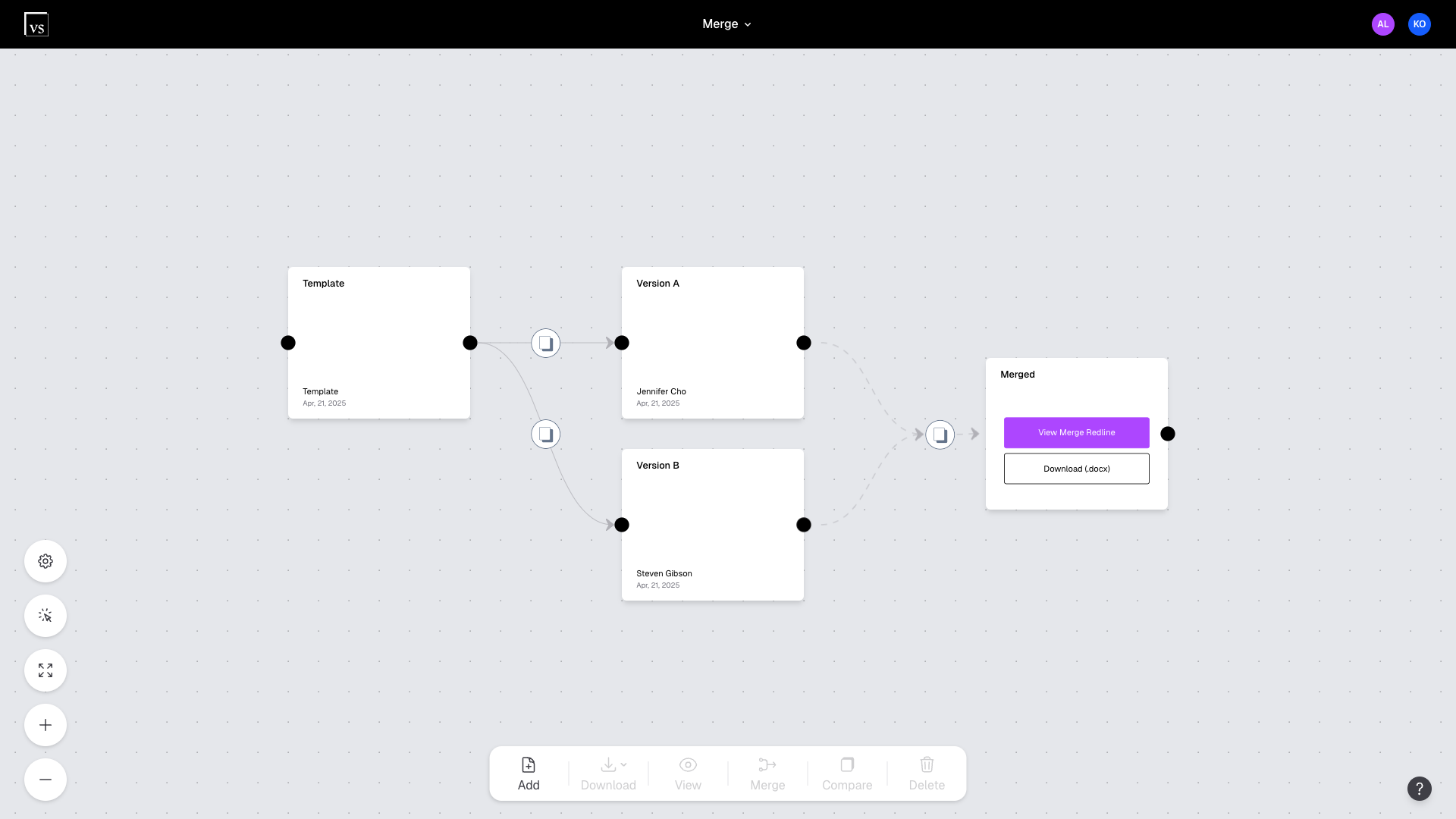Click the Delete trash toolbar button
Image resolution: width=1456 pixels, height=819 pixels.
(x=927, y=773)
